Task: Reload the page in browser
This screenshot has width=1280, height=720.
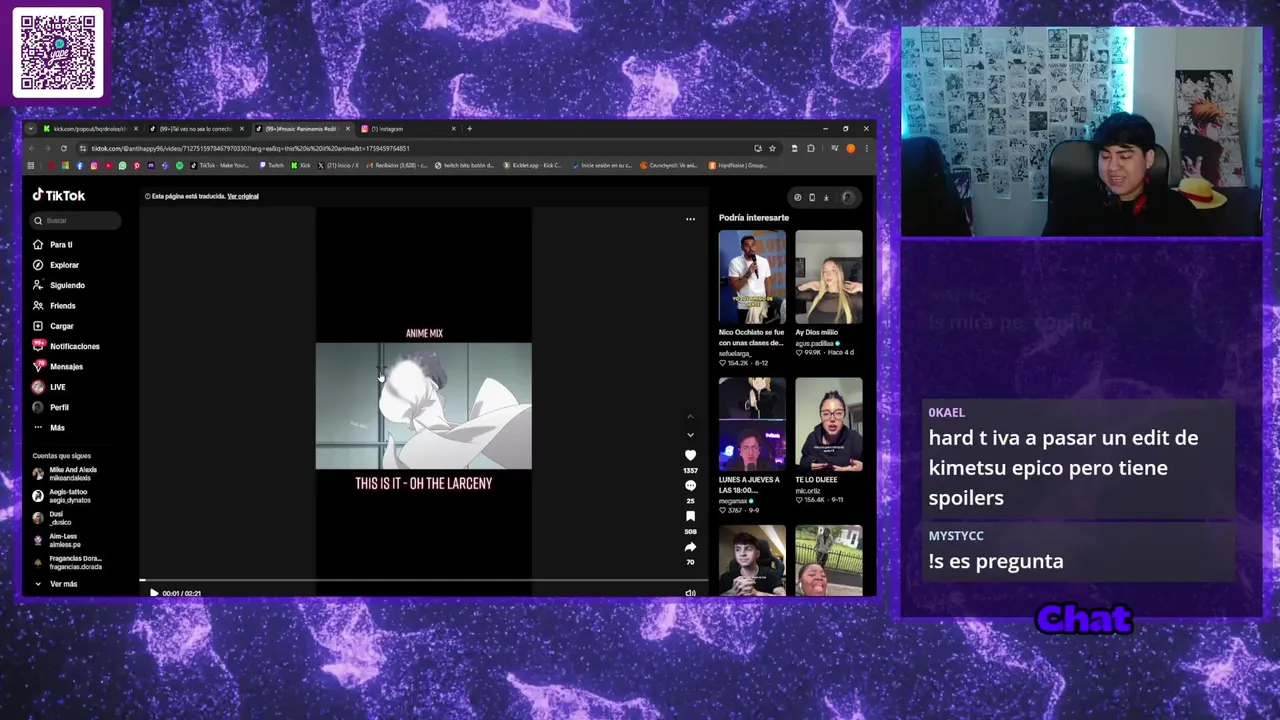Action: click(x=64, y=148)
